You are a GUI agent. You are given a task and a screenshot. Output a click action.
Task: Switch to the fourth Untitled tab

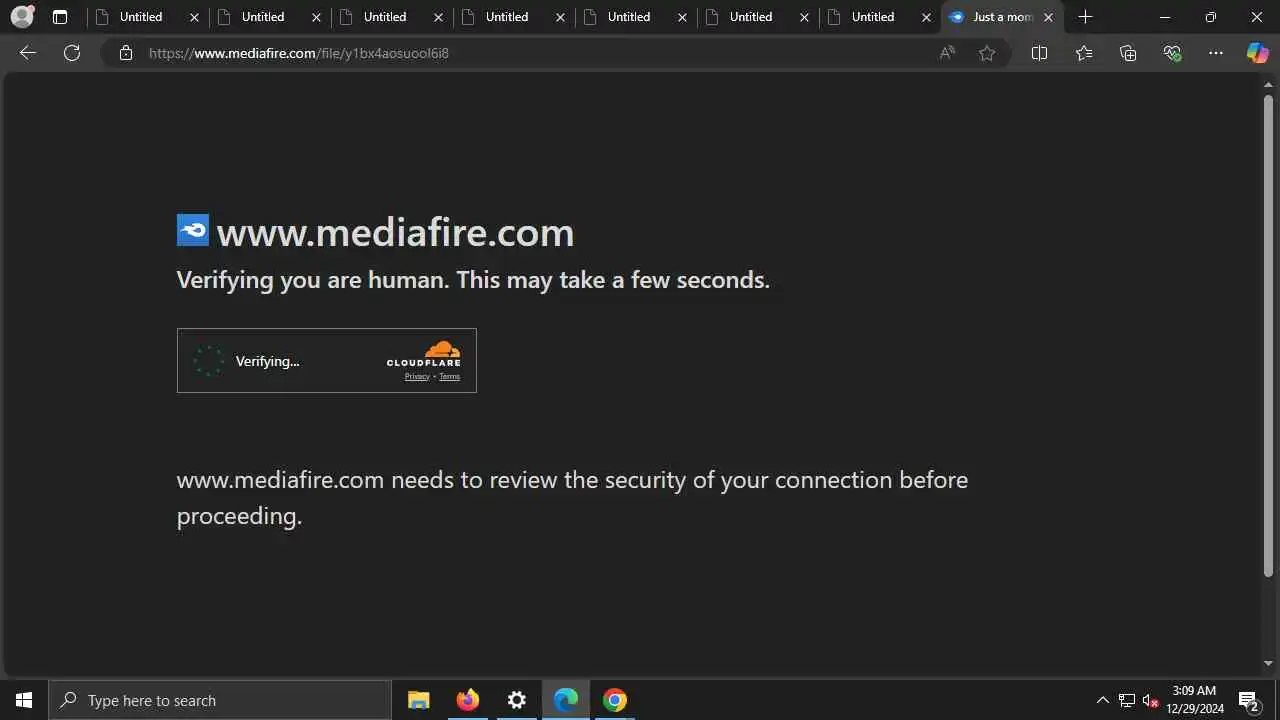pyautogui.click(x=514, y=17)
